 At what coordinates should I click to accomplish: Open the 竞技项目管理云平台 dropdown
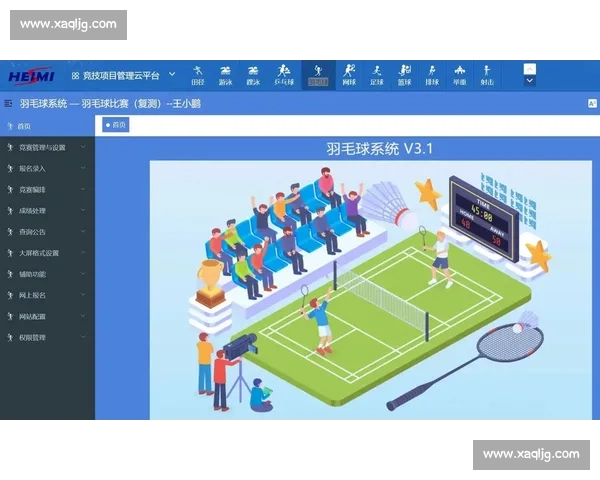point(122,75)
